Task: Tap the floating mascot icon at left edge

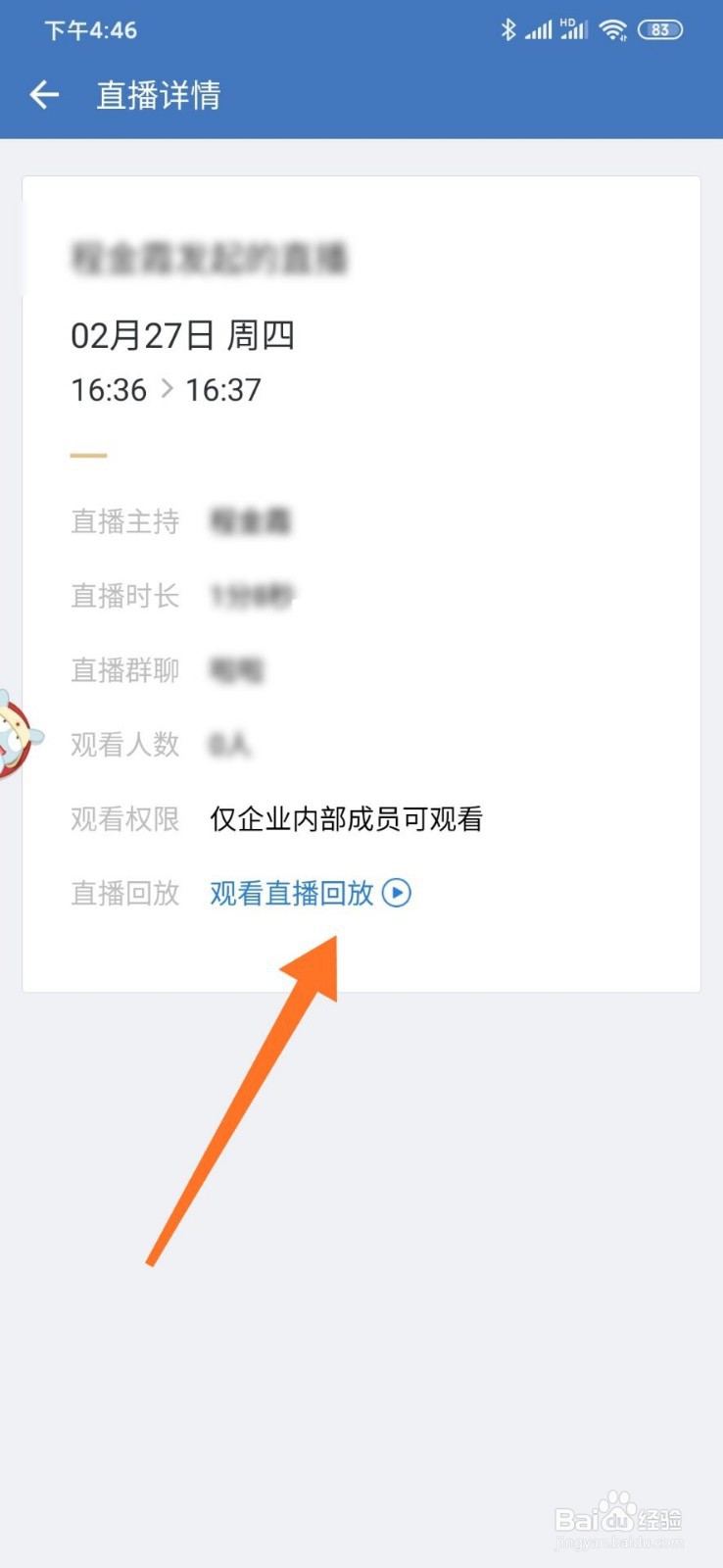Action: pos(18,735)
